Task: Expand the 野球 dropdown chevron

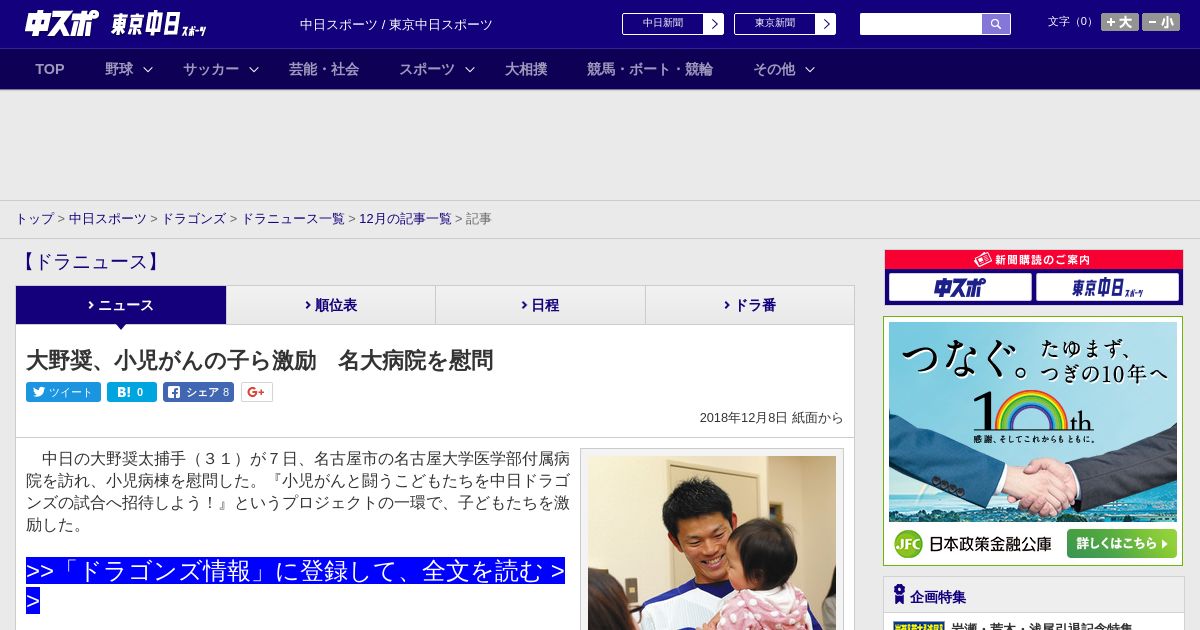Action: point(148,69)
